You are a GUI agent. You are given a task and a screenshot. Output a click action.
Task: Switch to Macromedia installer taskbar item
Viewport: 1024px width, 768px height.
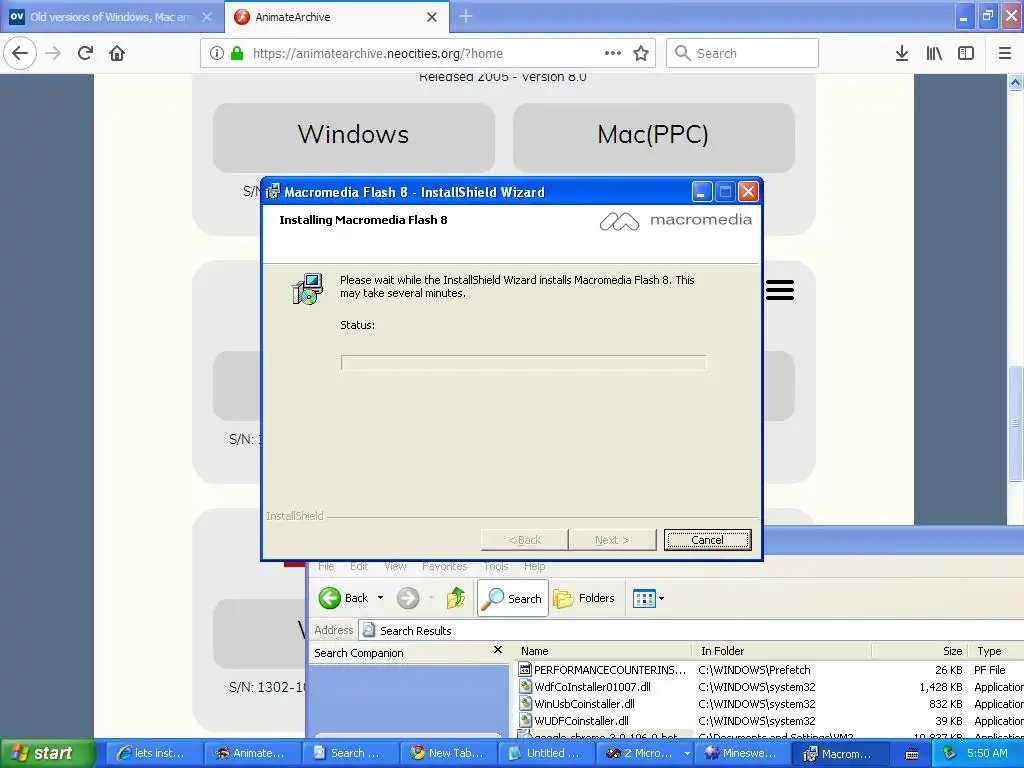tap(839, 753)
